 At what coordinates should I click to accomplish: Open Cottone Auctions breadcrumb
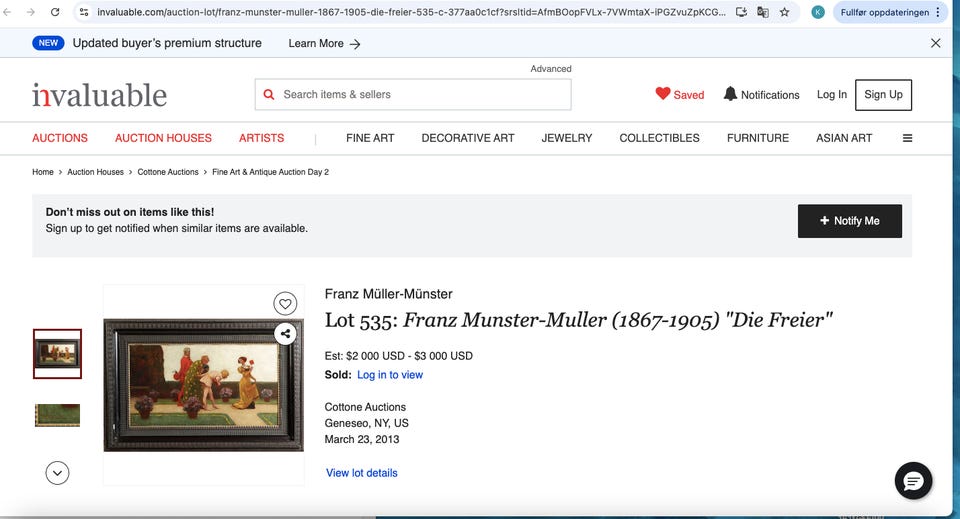pyautogui.click(x=168, y=172)
